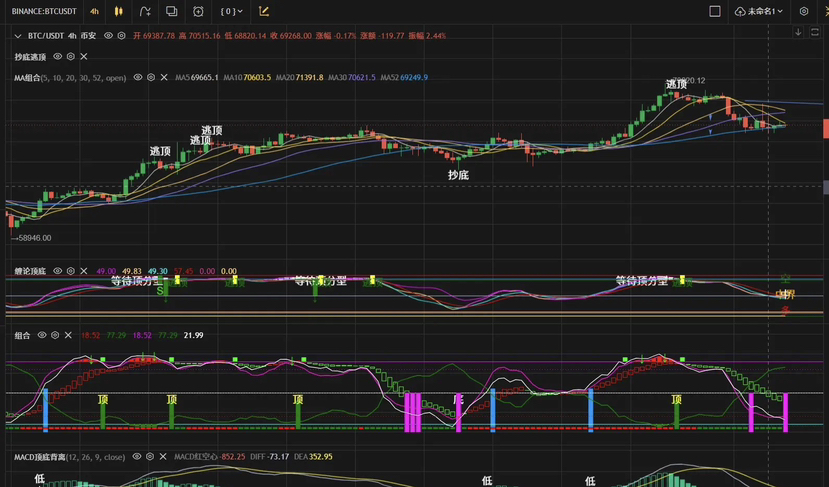Open chart settings gear in top toolbar

point(804,11)
